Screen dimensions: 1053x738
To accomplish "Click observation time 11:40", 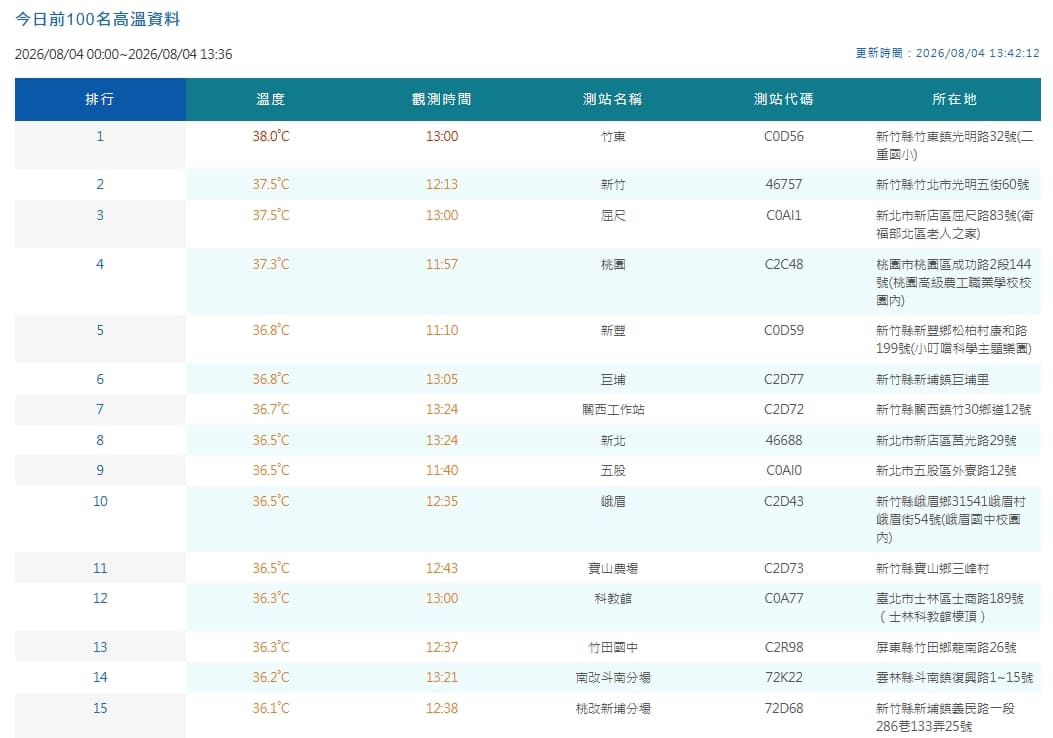I will pyautogui.click(x=442, y=471).
